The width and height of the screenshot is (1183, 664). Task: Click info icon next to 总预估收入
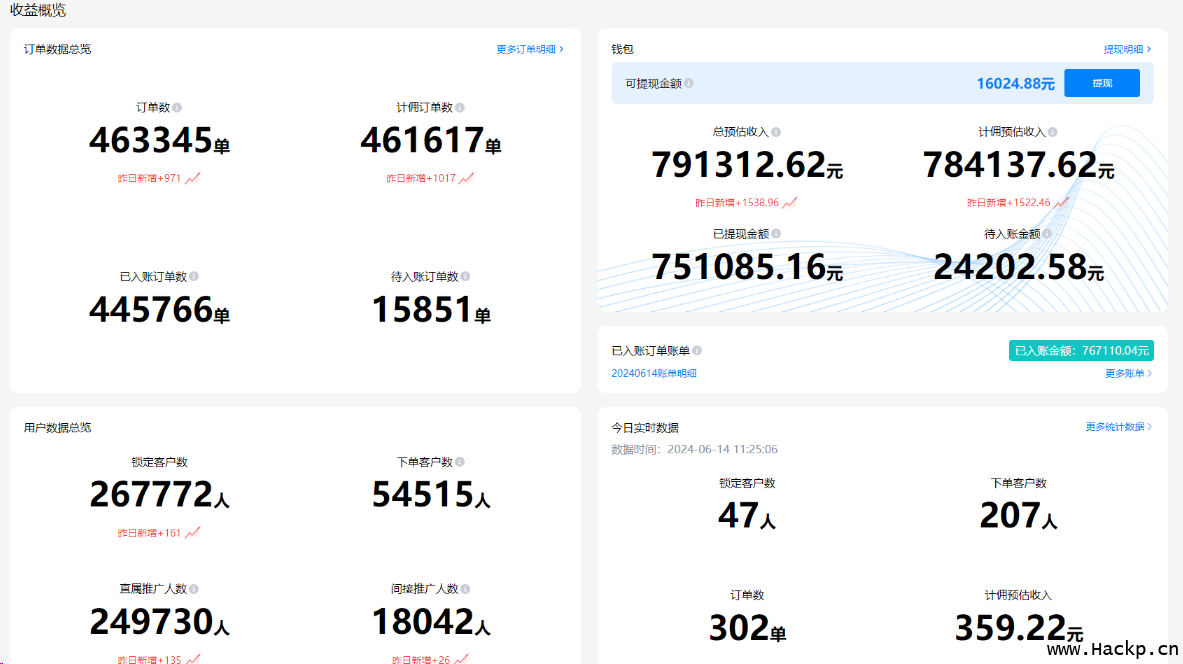pyautogui.click(x=776, y=132)
